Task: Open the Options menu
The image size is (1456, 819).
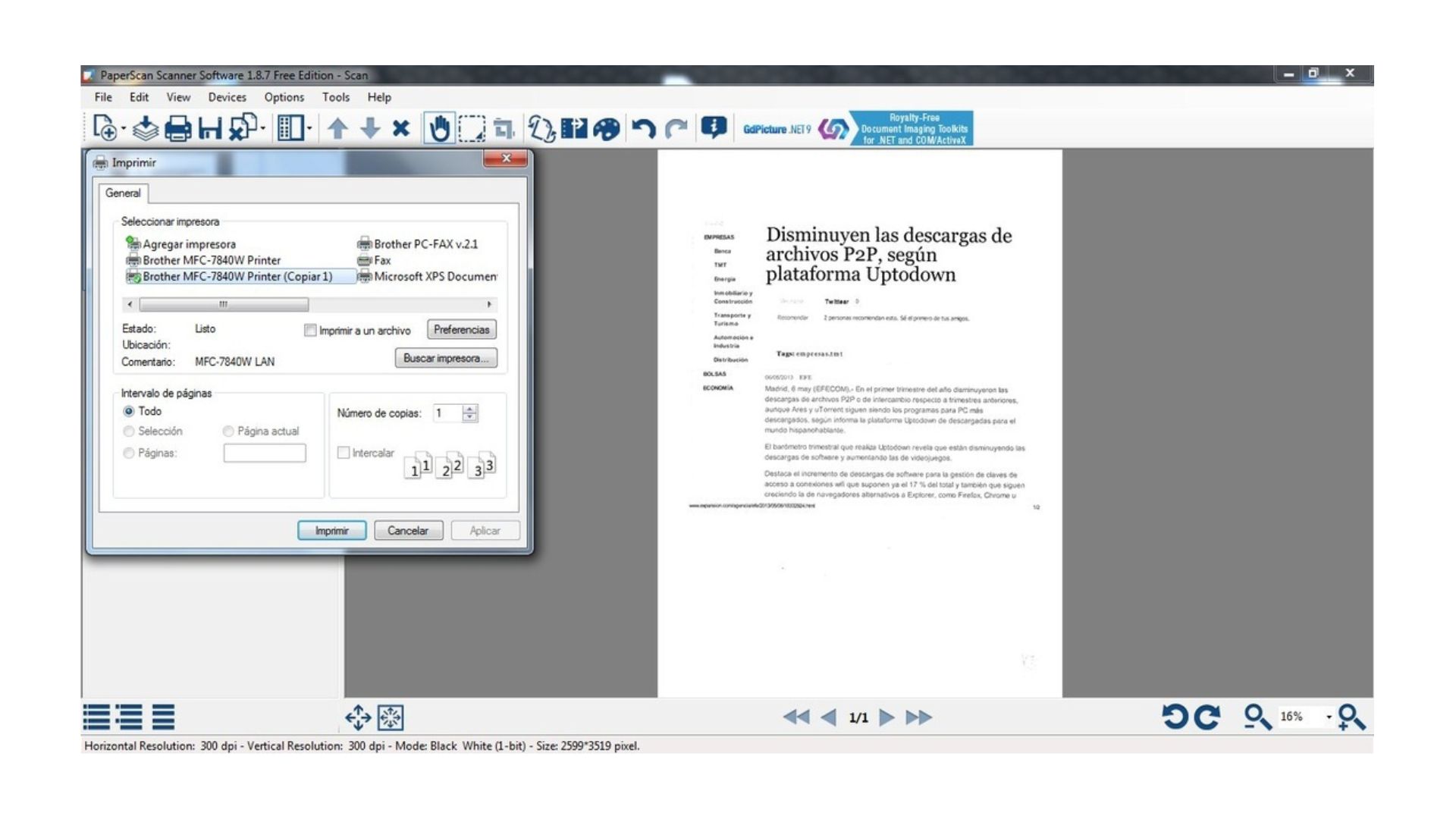Action: (284, 97)
